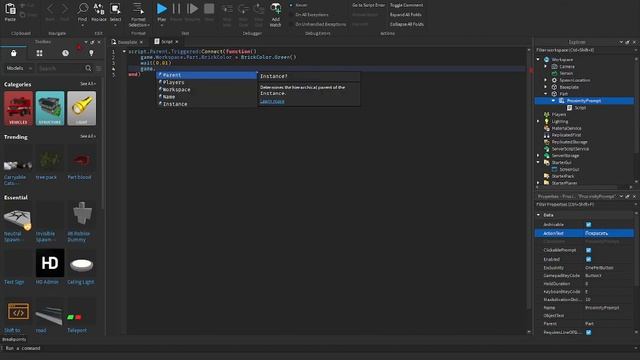Image resolution: width=640 pixels, height=360 pixels.
Task: Collapse the Part tree node
Action: [x=546, y=94]
